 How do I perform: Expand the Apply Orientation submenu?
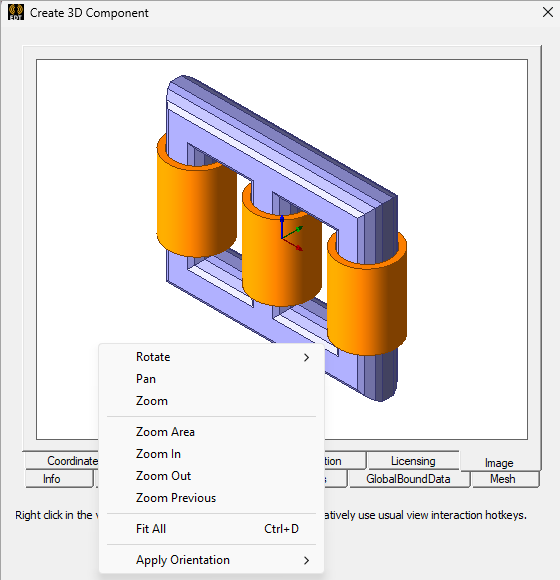point(211,560)
